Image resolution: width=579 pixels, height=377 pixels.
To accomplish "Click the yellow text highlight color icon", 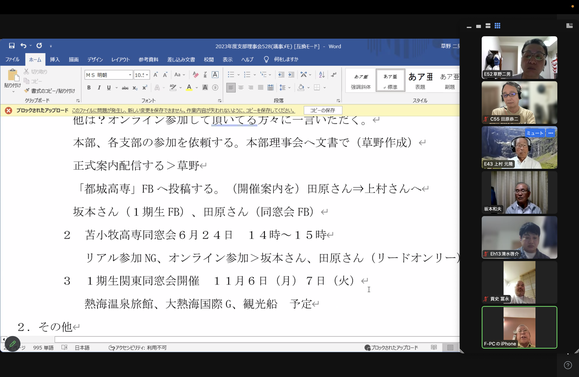I will pyautogui.click(x=173, y=88).
